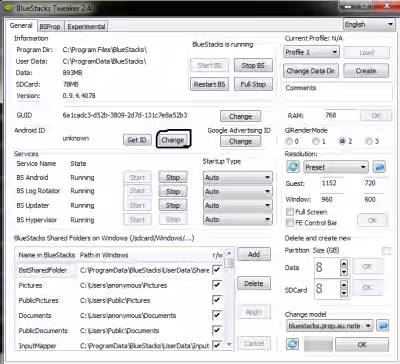The width and height of the screenshot is (400, 364).
Task: Enable the FE Control Bar checkbox
Action: tap(290, 223)
